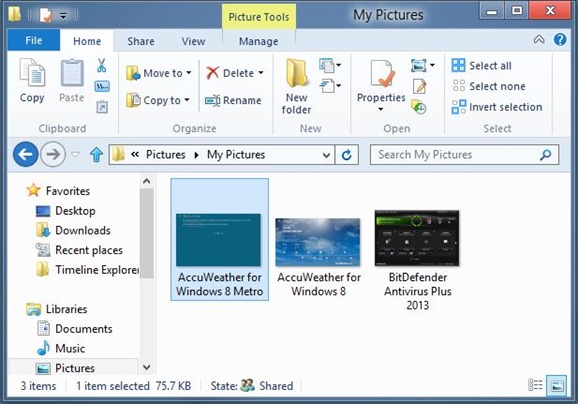The image size is (578, 404).
Task: Expand the Properties dropdown arrow
Action: tap(381, 109)
